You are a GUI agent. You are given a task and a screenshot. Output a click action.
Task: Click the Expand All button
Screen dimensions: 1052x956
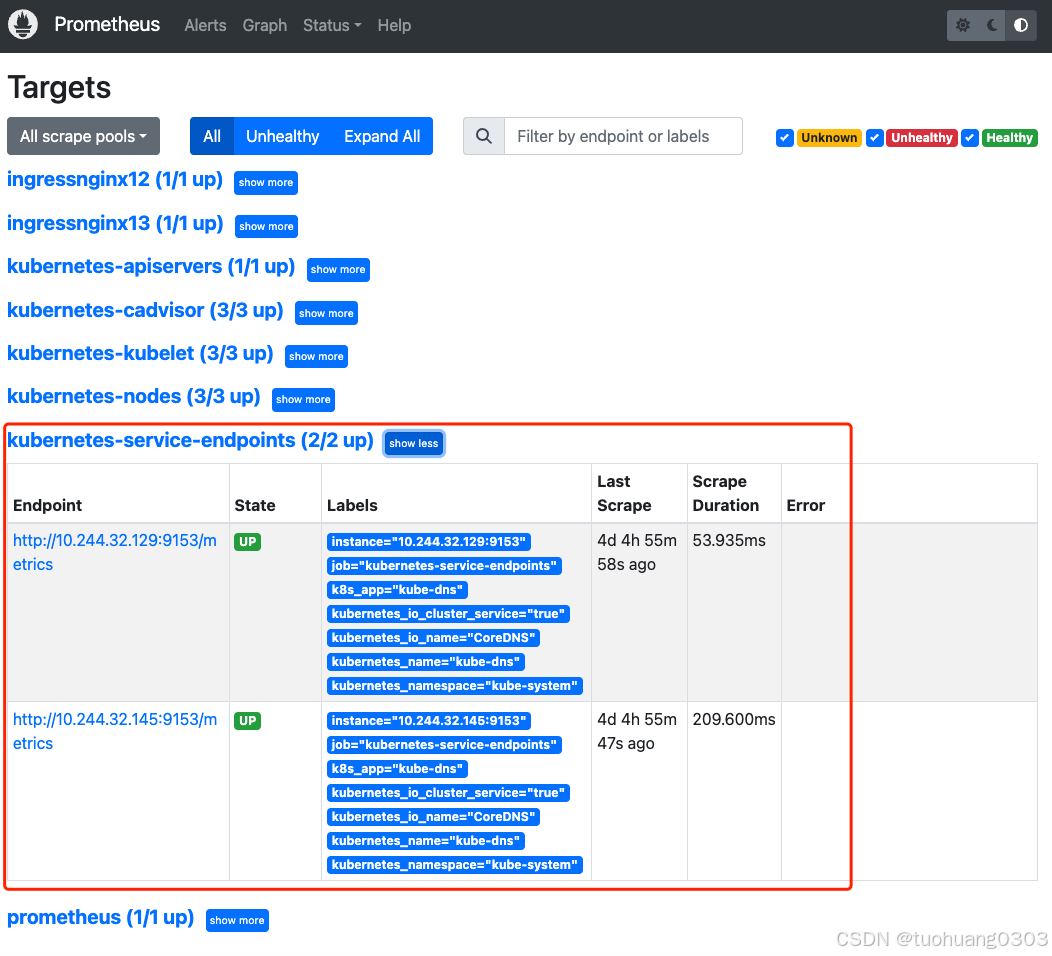[382, 136]
